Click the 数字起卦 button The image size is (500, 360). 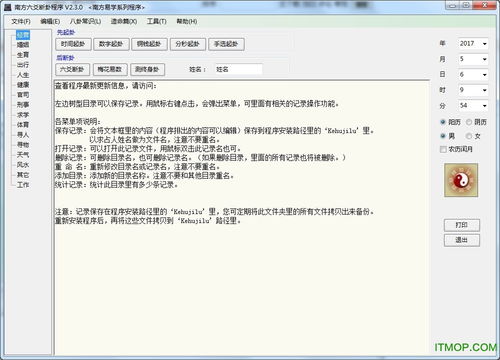[x=111, y=44]
